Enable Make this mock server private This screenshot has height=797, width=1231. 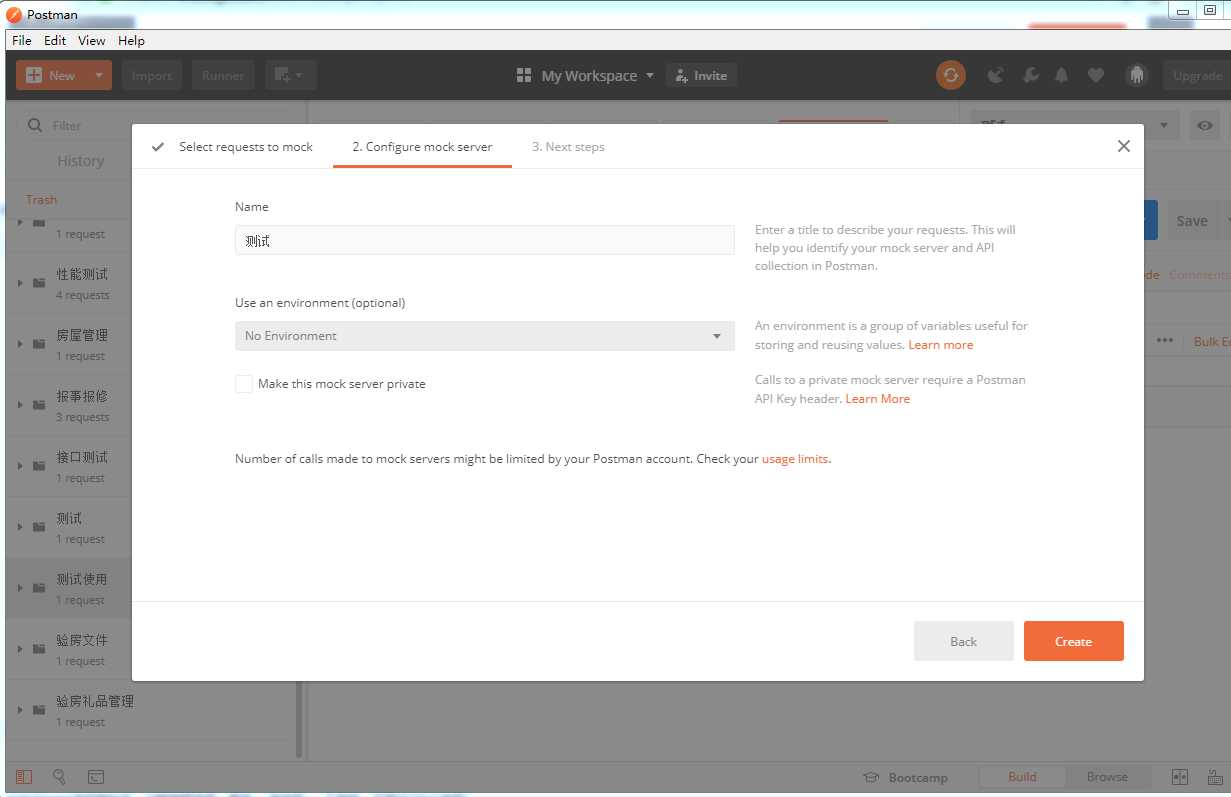tap(244, 384)
